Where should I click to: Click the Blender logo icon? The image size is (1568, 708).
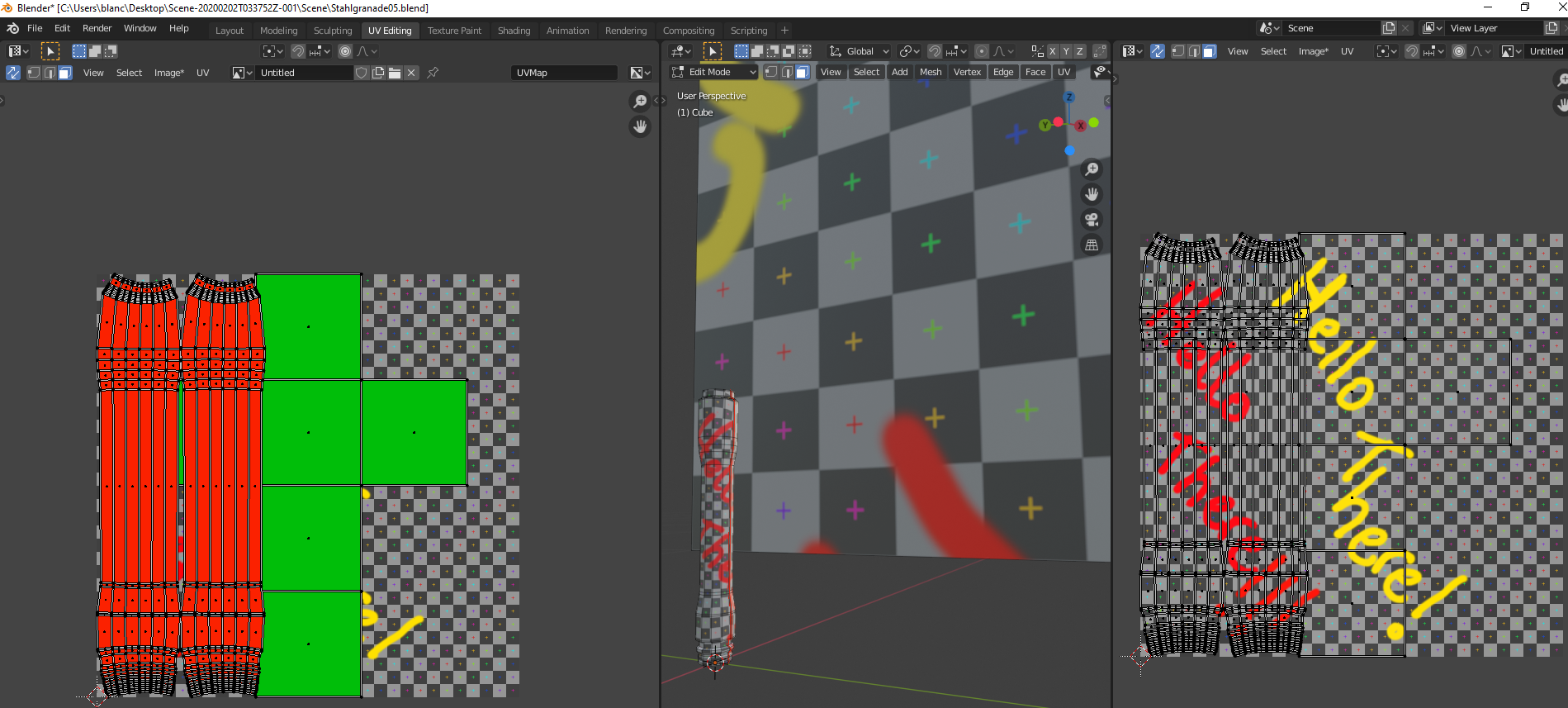click(12, 28)
